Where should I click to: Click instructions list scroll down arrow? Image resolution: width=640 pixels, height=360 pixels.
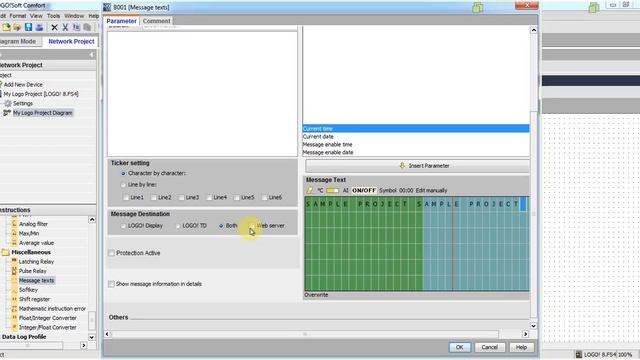[92, 337]
